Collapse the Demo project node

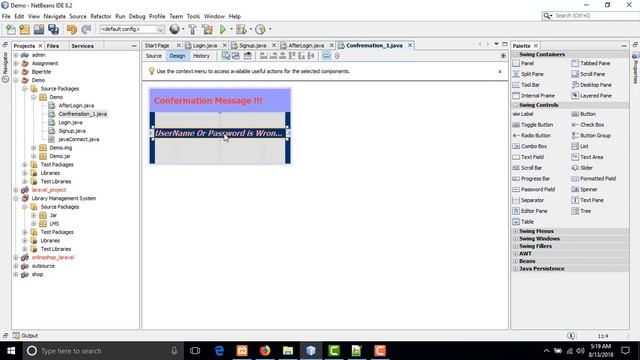tap(16, 80)
